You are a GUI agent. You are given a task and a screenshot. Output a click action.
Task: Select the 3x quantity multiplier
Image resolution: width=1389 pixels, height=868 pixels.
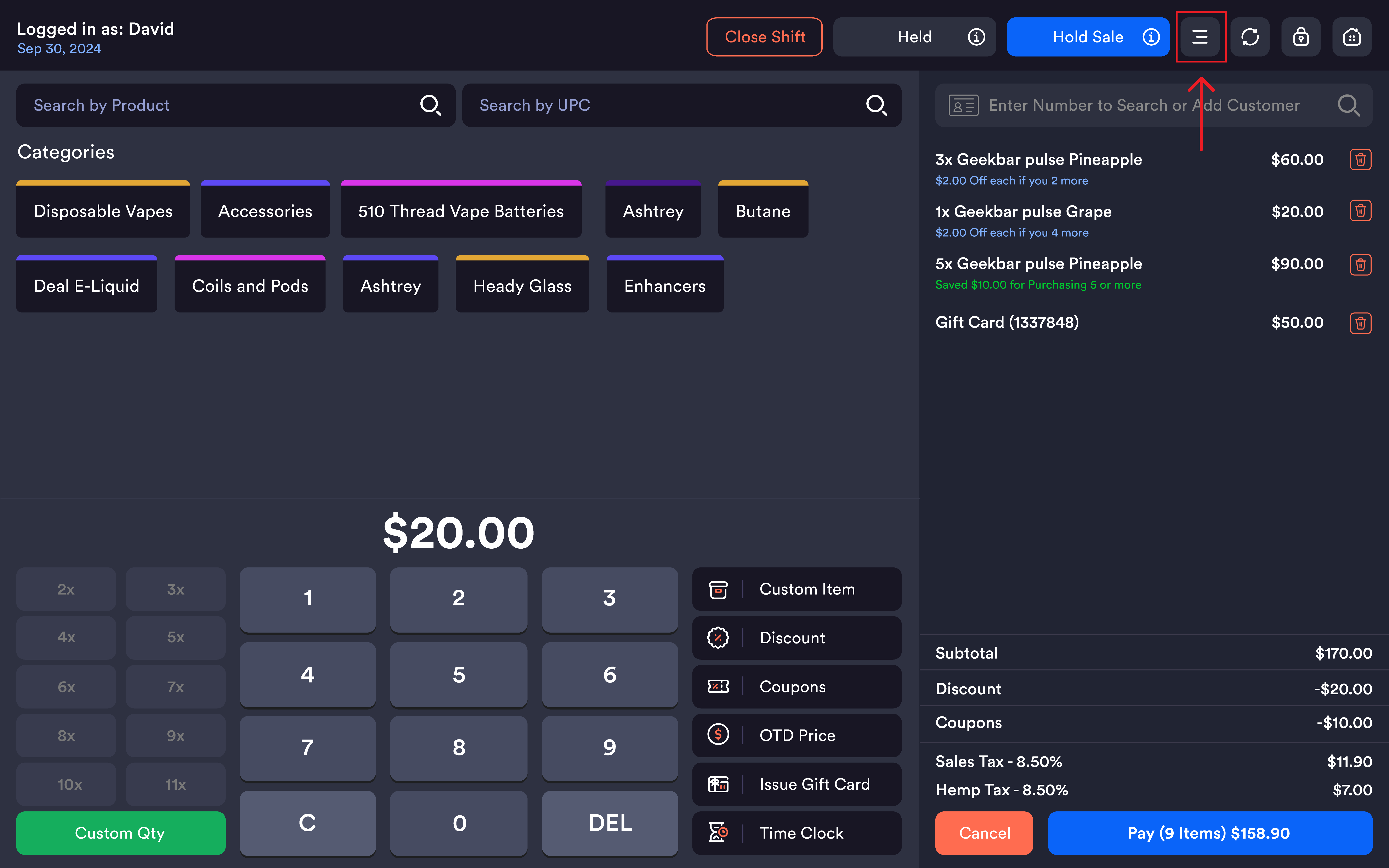tap(176, 589)
